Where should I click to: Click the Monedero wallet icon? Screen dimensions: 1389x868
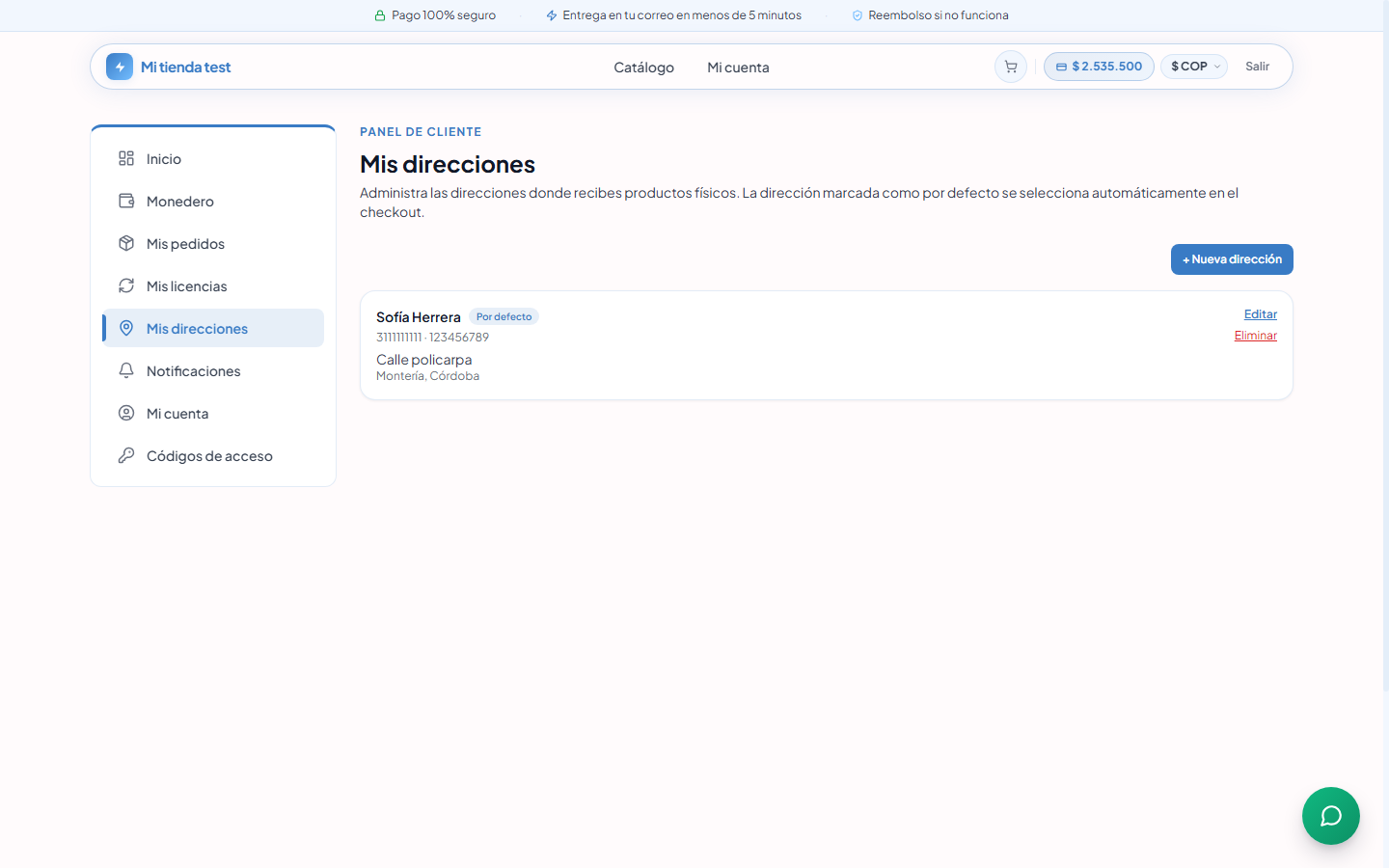(126, 201)
